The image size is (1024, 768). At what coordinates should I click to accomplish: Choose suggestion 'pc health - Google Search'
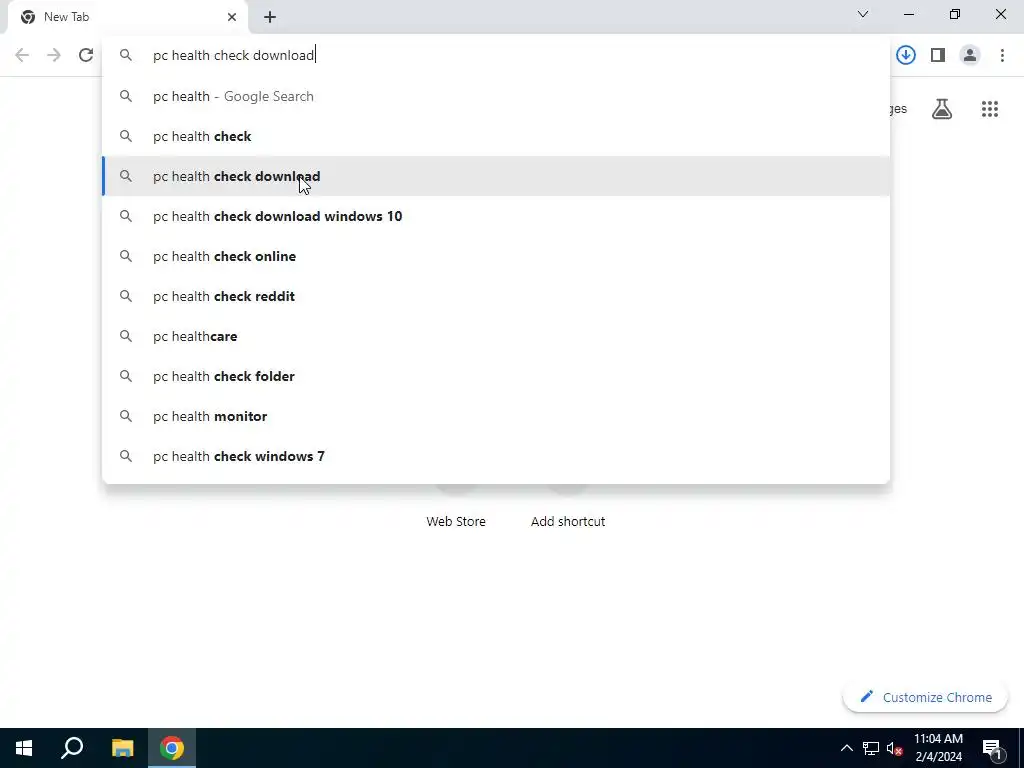[x=496, y=97]
